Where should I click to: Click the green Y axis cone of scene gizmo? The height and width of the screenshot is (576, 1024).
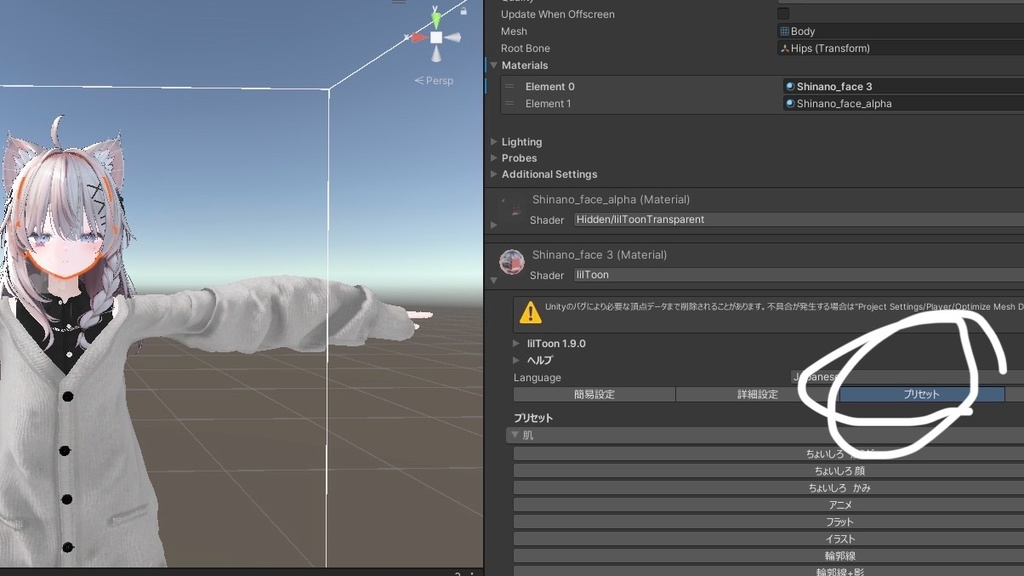point(436,20)
